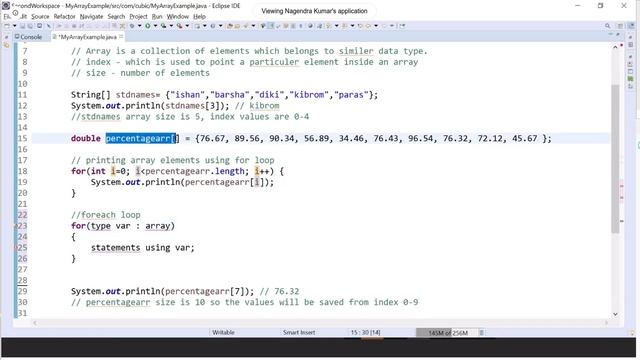Click the Save toolbar icon
Image resolution: width=640 pixels, height=360 pixels.
pos(22,26)
